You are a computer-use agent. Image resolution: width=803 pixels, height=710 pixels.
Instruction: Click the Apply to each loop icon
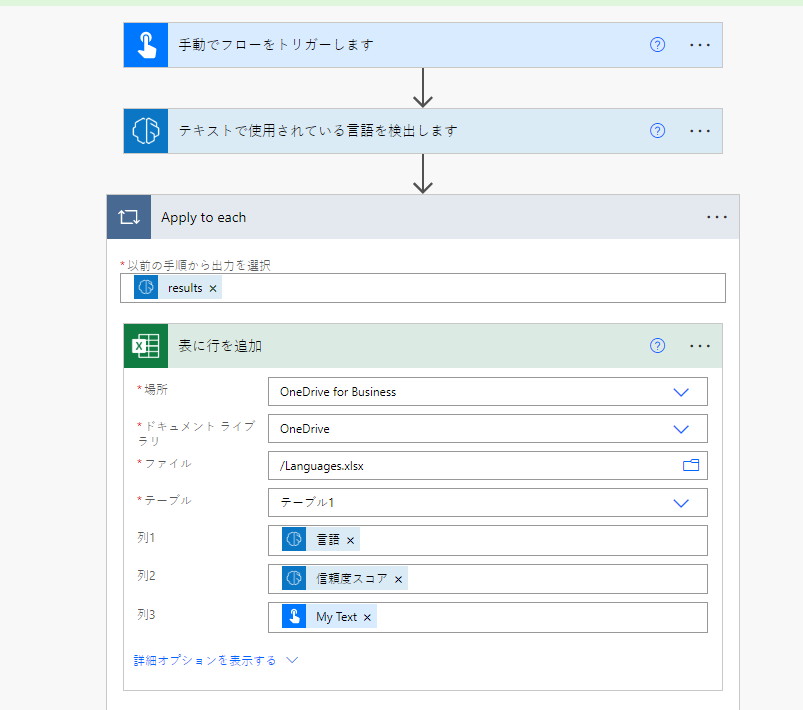point(129,217)
